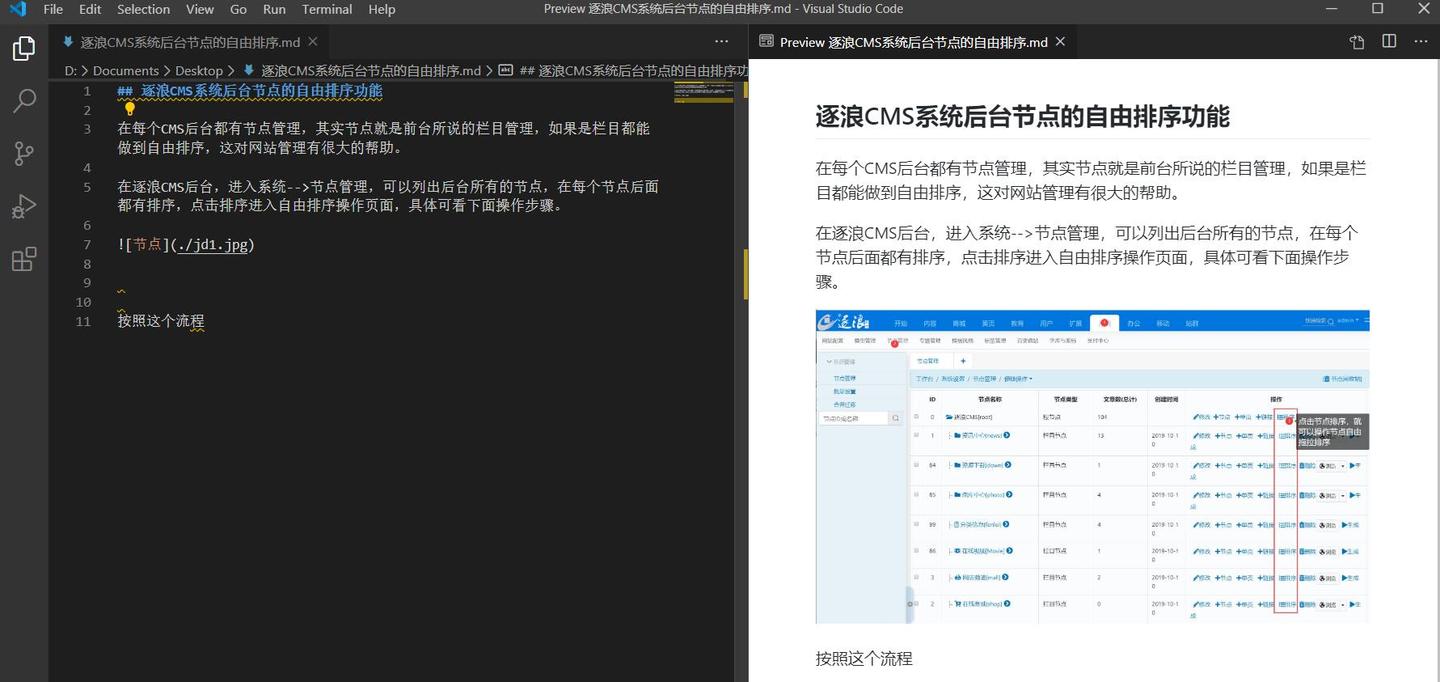1440x682 pixels.
Task: Open the Source Control panel
Action: coord(24,153)
